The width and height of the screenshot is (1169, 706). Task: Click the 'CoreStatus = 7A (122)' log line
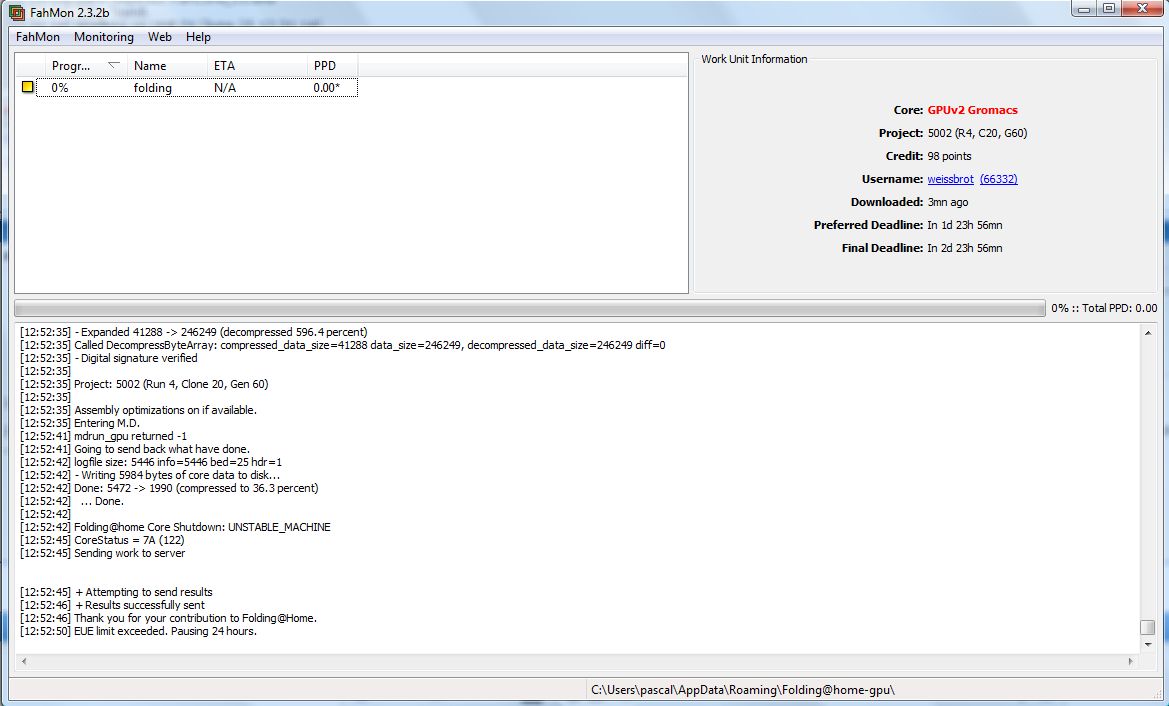click(x=102, y=540)
